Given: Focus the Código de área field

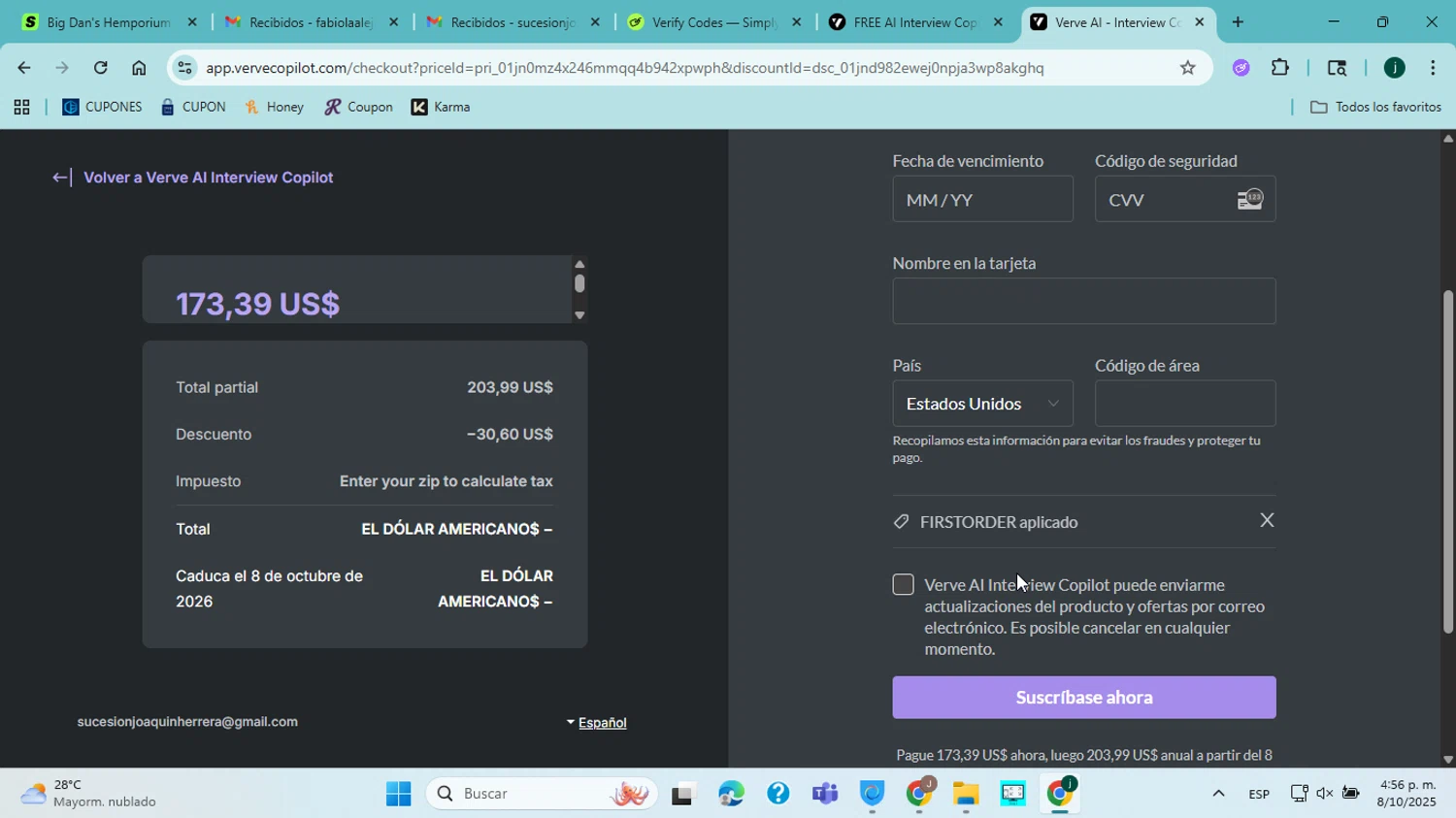Looking at the screenshot, I should (1184, 404).
